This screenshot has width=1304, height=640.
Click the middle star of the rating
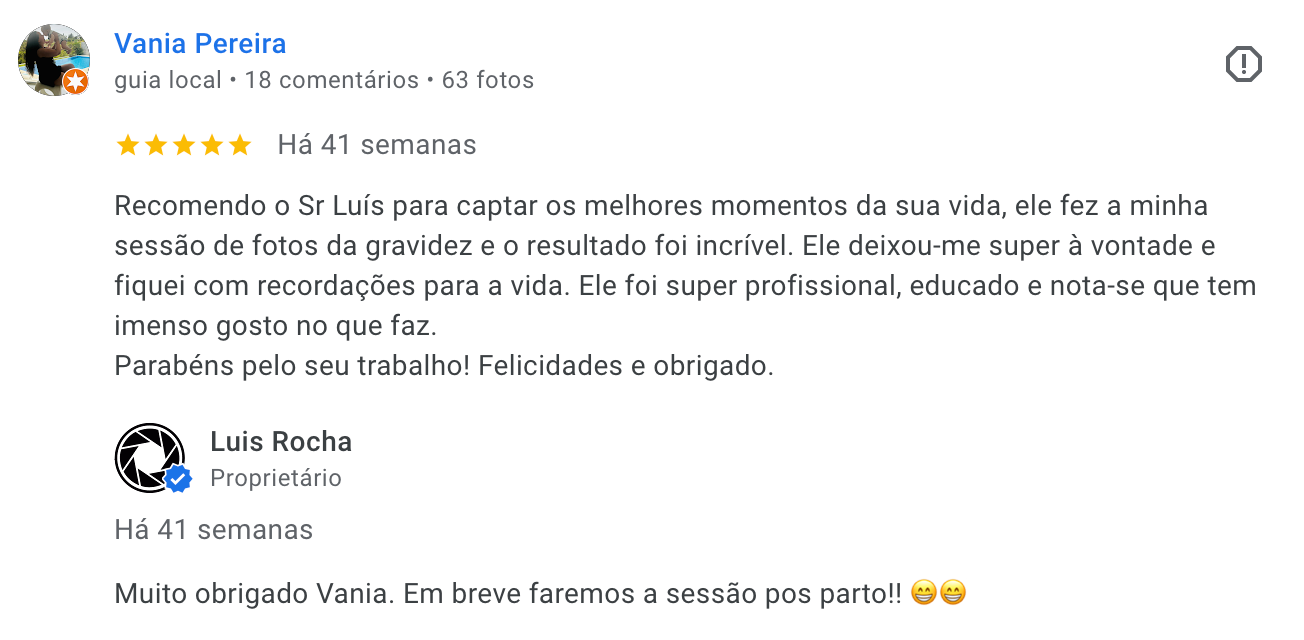pos(184,144)
